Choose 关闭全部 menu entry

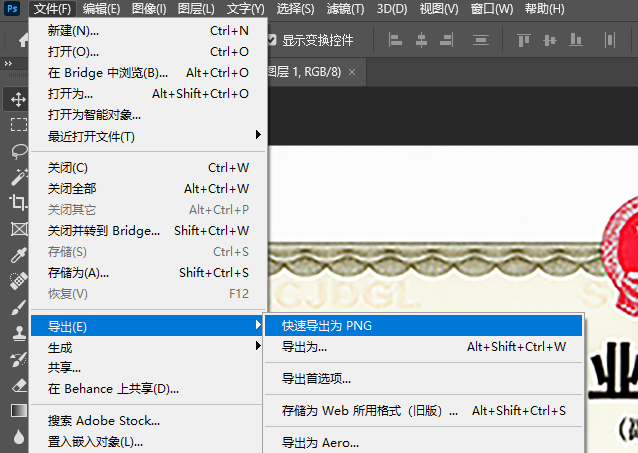pos(148,189)
